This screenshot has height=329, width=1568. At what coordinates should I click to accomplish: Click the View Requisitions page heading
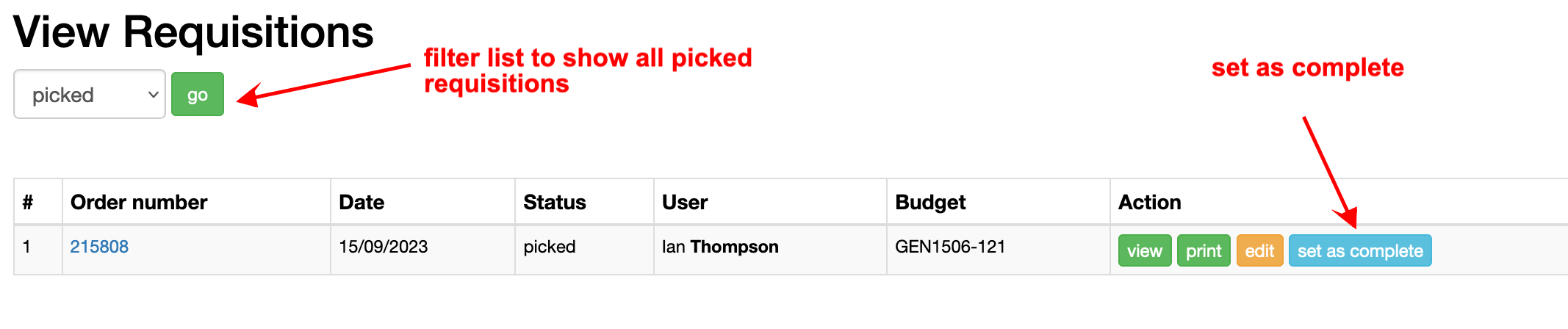tap(193, 32)
